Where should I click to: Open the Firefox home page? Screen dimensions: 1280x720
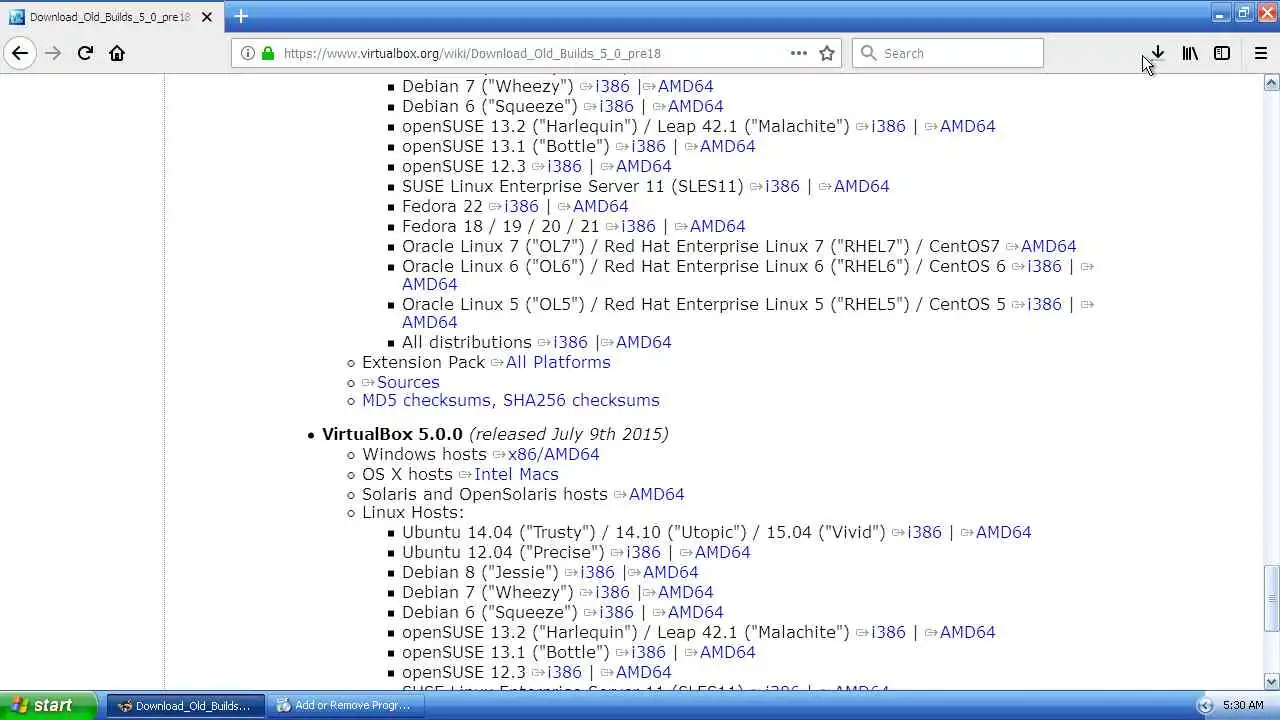(x=117, y=53)
